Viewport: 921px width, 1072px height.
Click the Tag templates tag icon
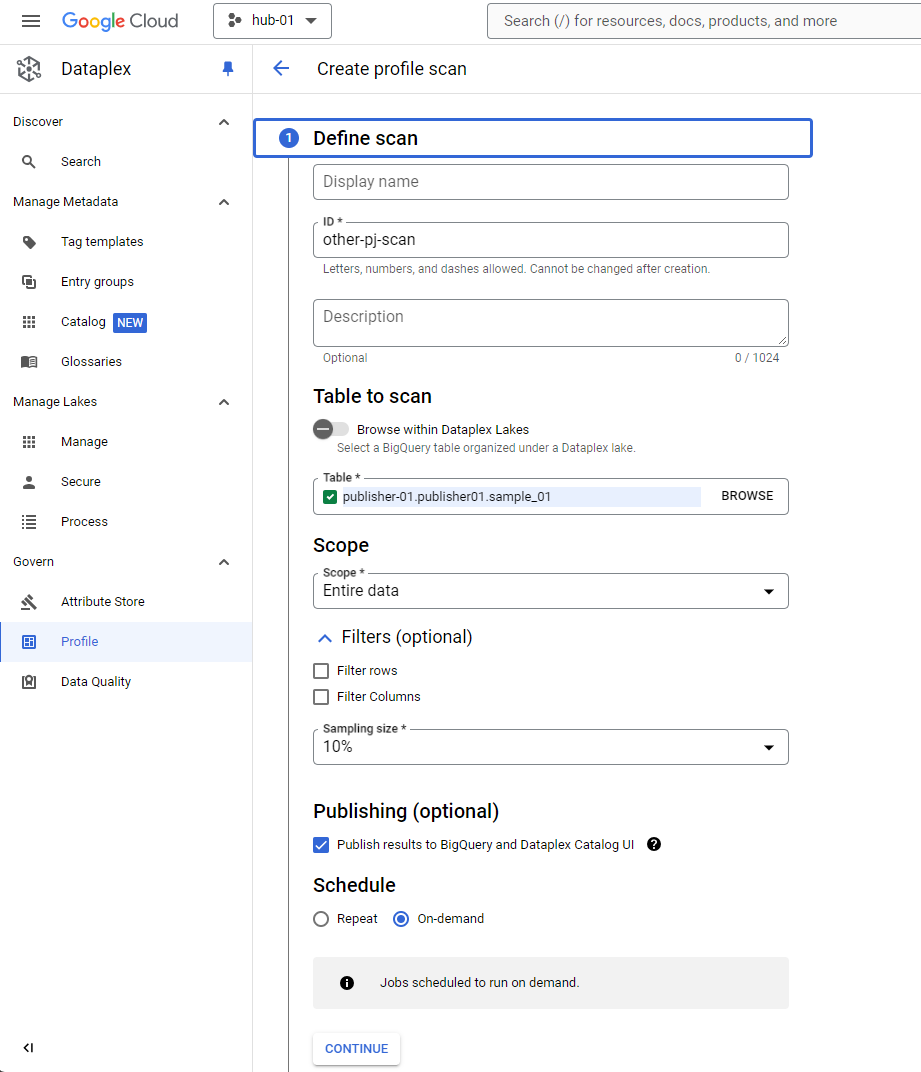29,242
